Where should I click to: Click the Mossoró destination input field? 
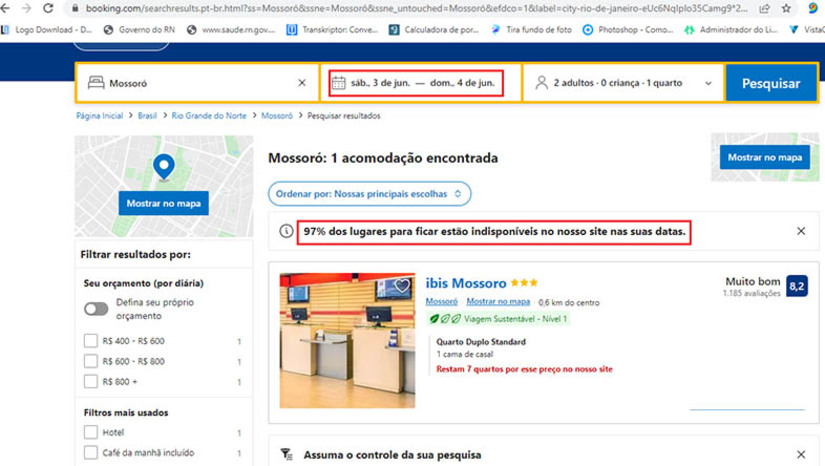click(x=198, y=83)
